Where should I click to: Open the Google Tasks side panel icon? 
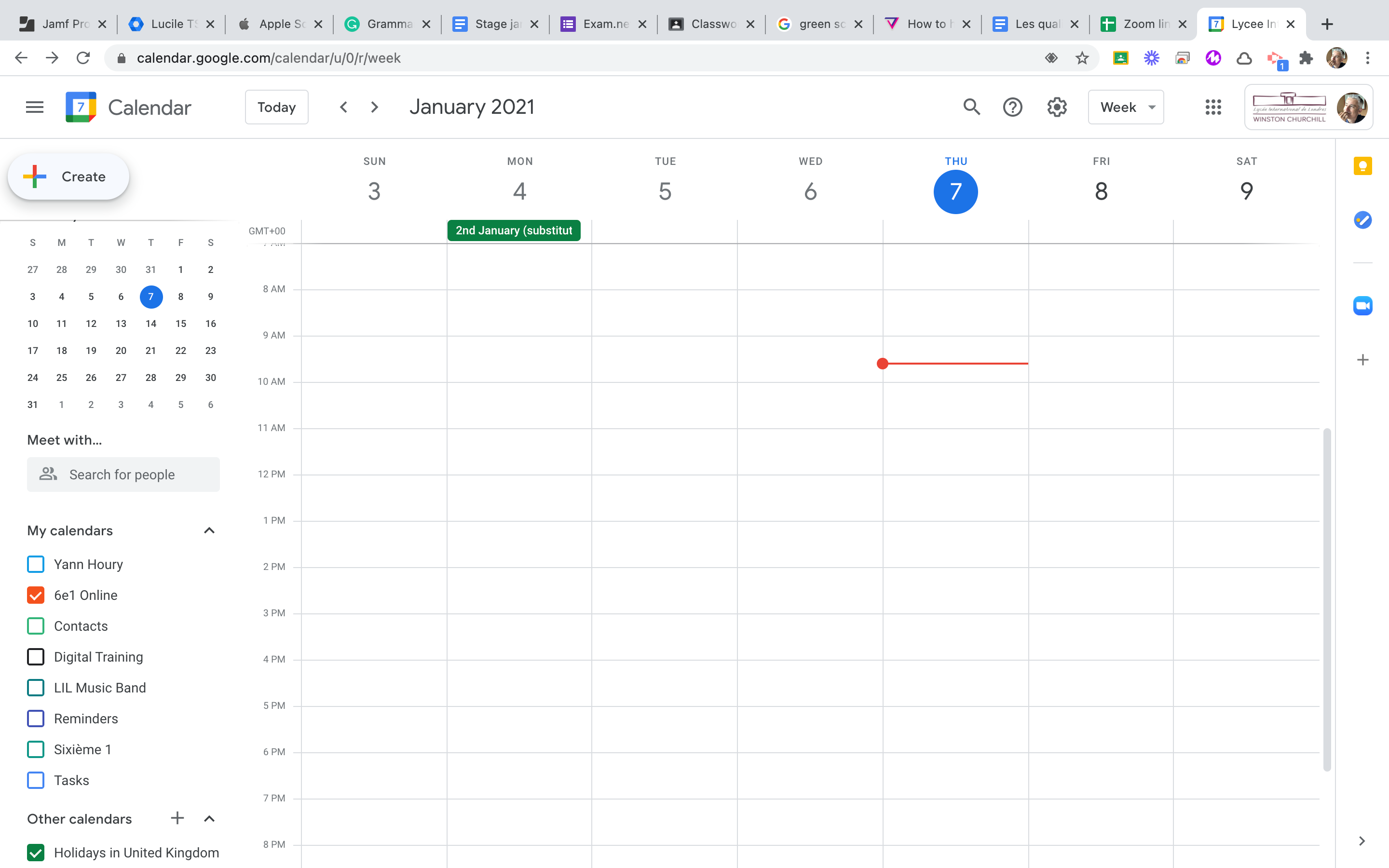1362,220
